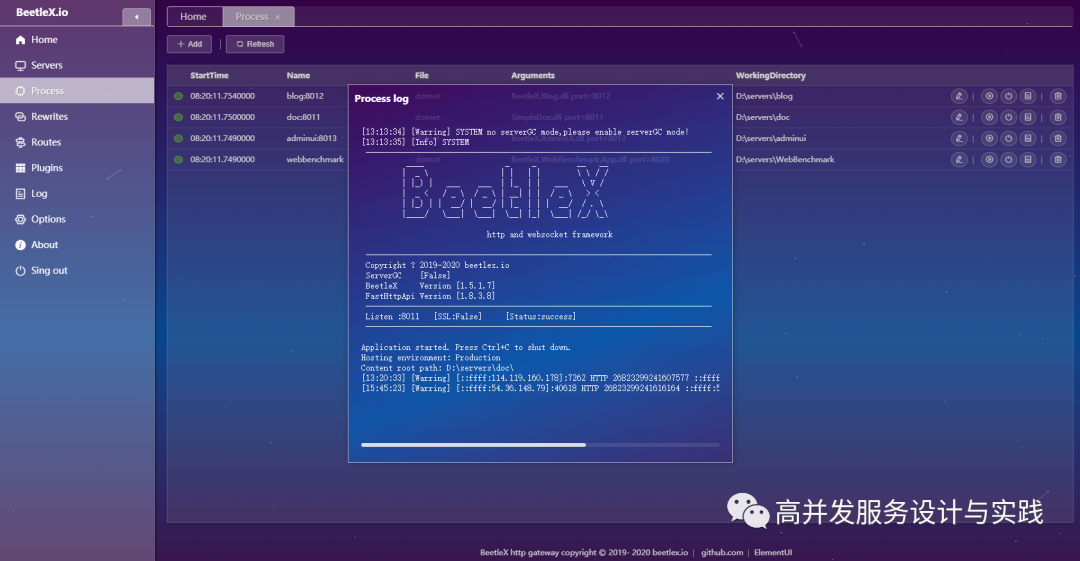The image size is (1080, 561).
Task: Edit the doc:8011 process entry
Action: 959,117
